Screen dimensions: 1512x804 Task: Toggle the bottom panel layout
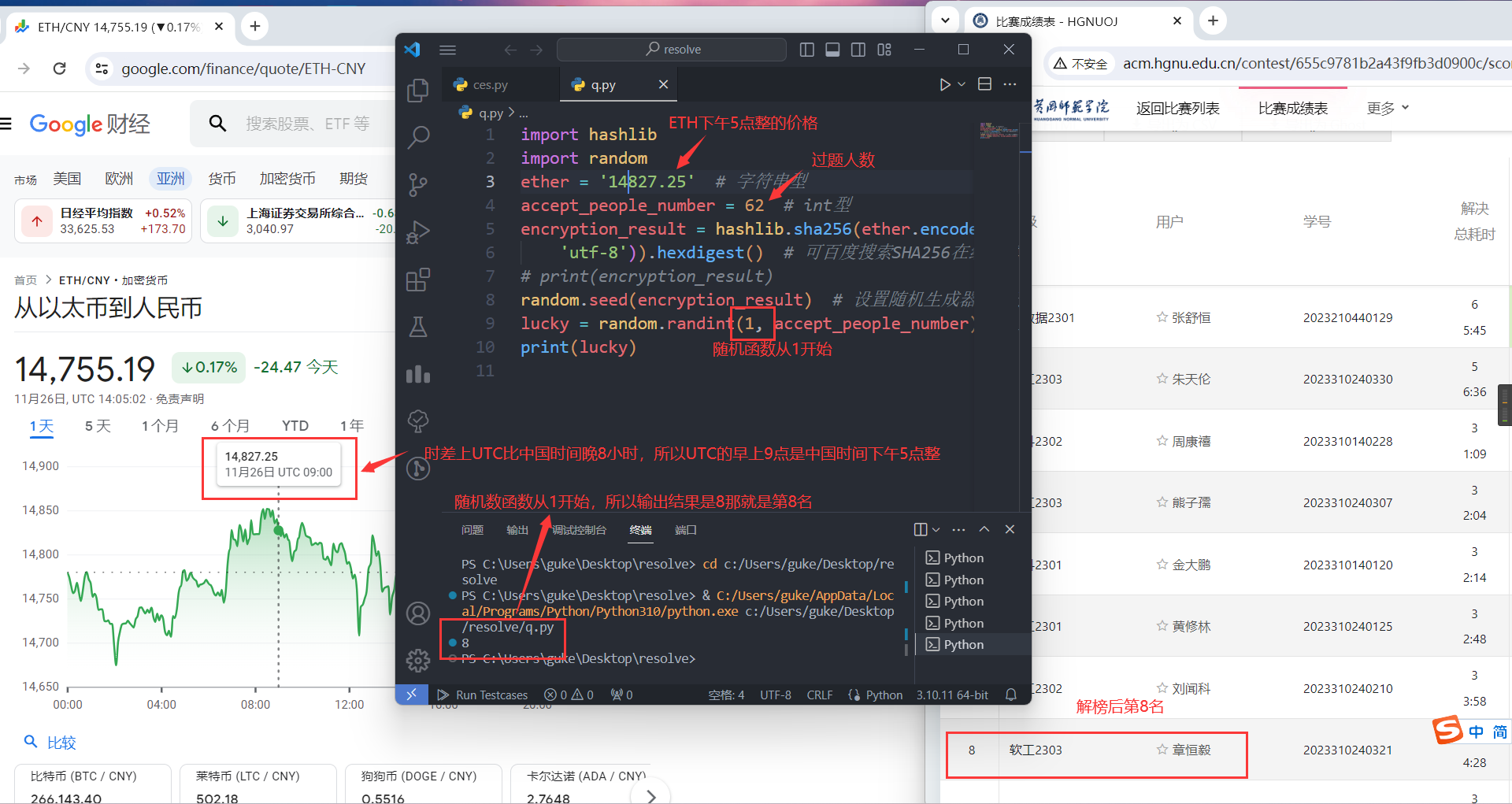coord(832,50)
